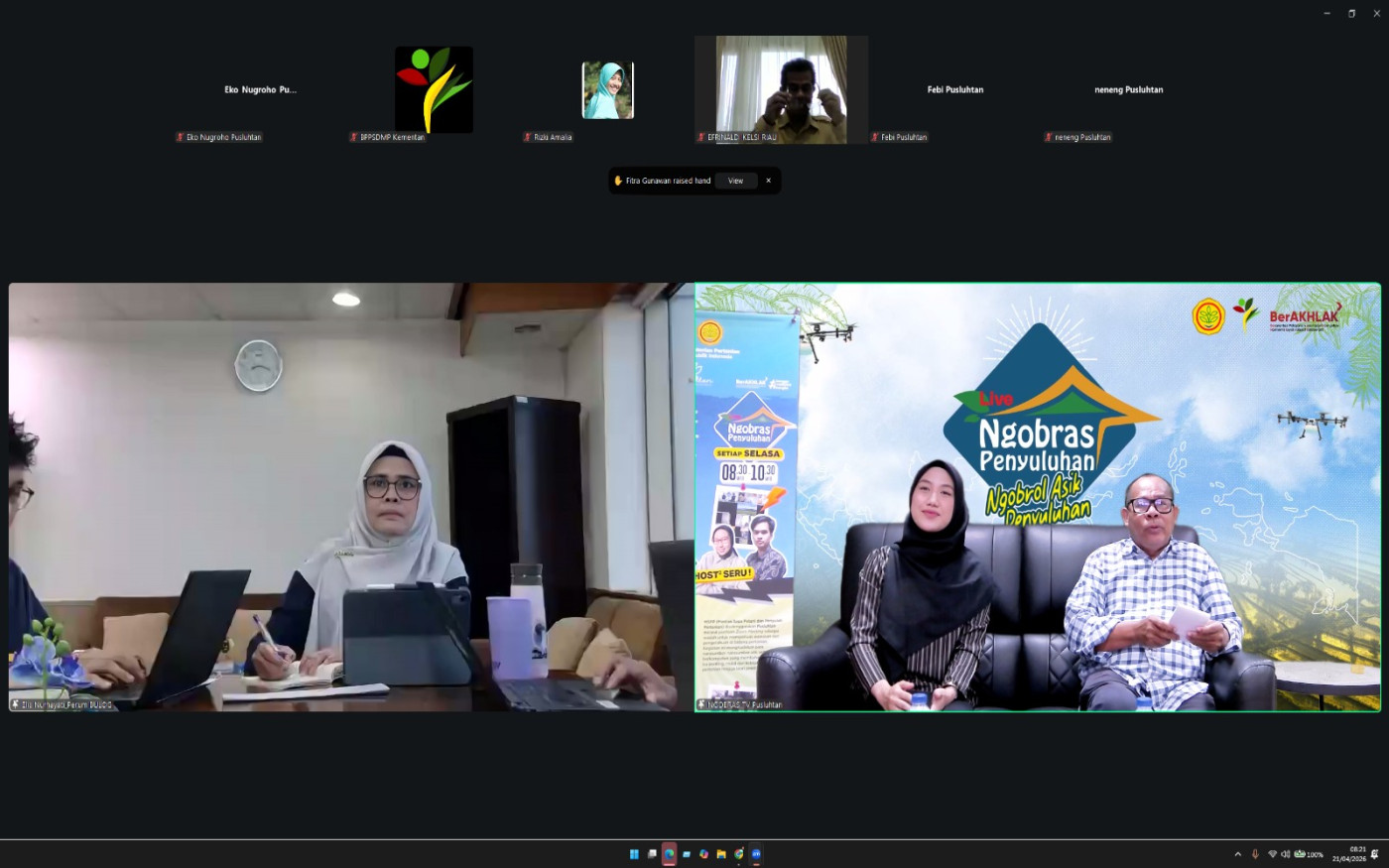
Task: Open Google Chrome from the taskbar
Action: click(739, 854)
